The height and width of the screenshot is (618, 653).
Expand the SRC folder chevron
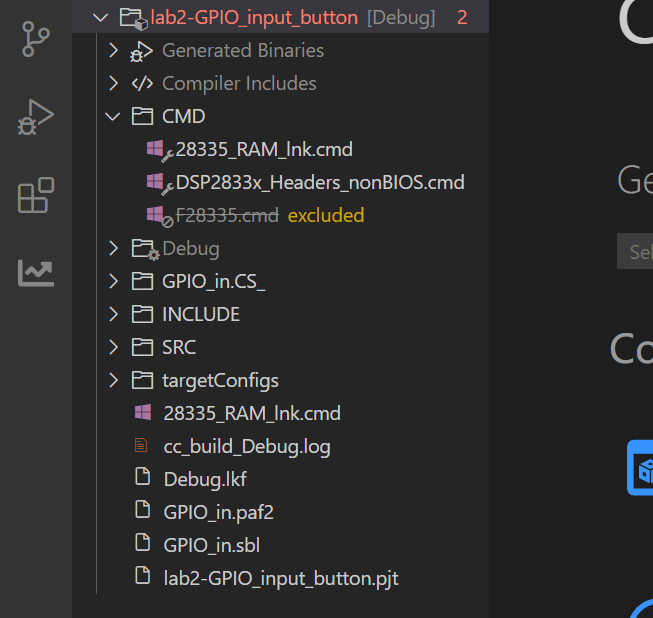[113, 347]
